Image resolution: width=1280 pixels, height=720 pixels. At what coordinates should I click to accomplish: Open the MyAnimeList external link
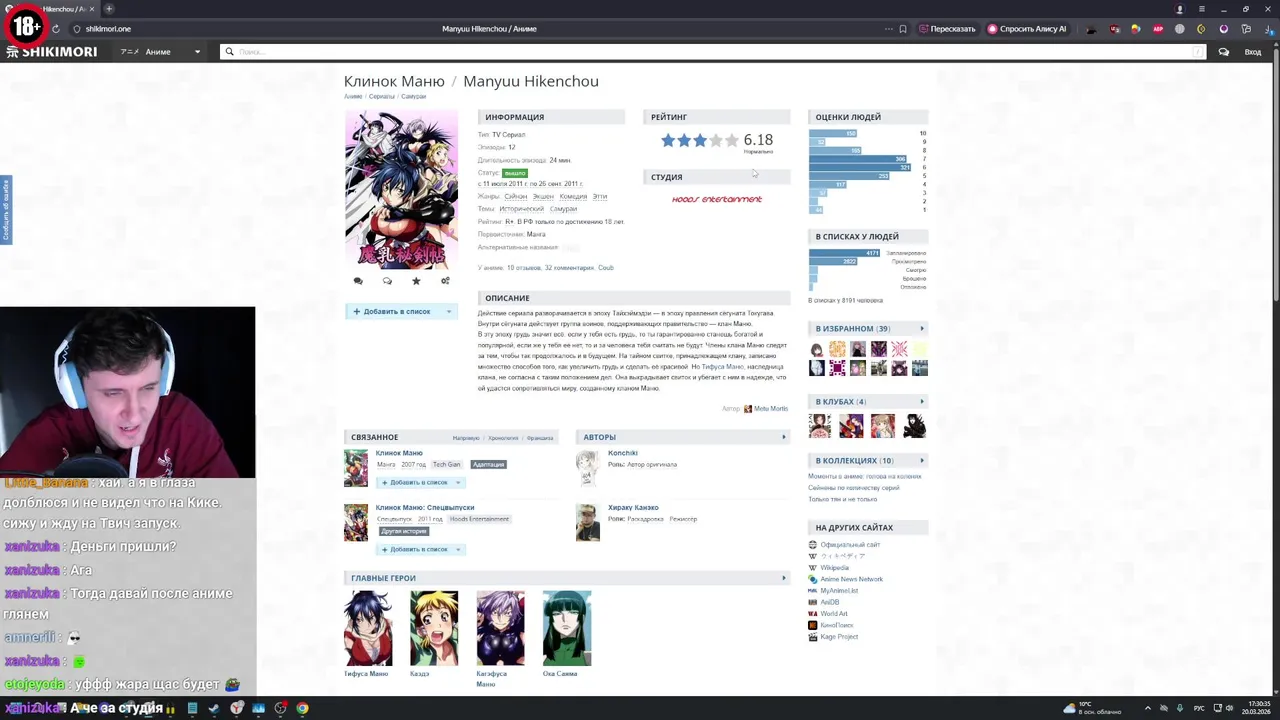point(839,591)
